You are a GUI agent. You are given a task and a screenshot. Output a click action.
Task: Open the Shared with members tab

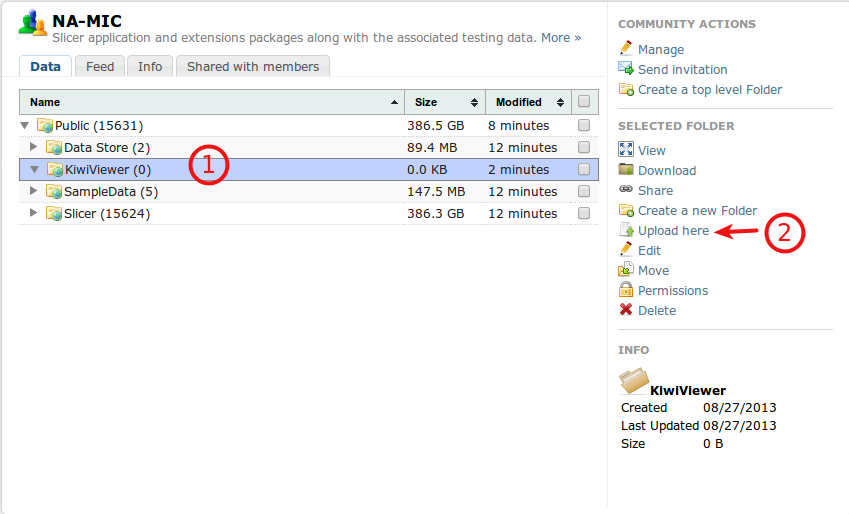[x=253, y=67]
